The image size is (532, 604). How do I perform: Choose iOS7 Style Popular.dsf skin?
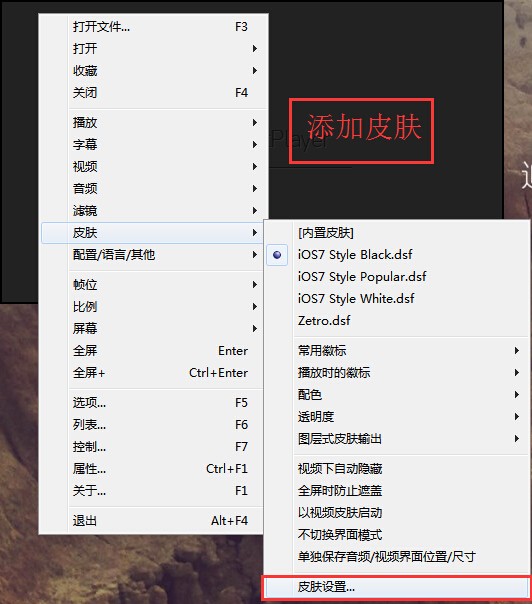click(397, 277)
